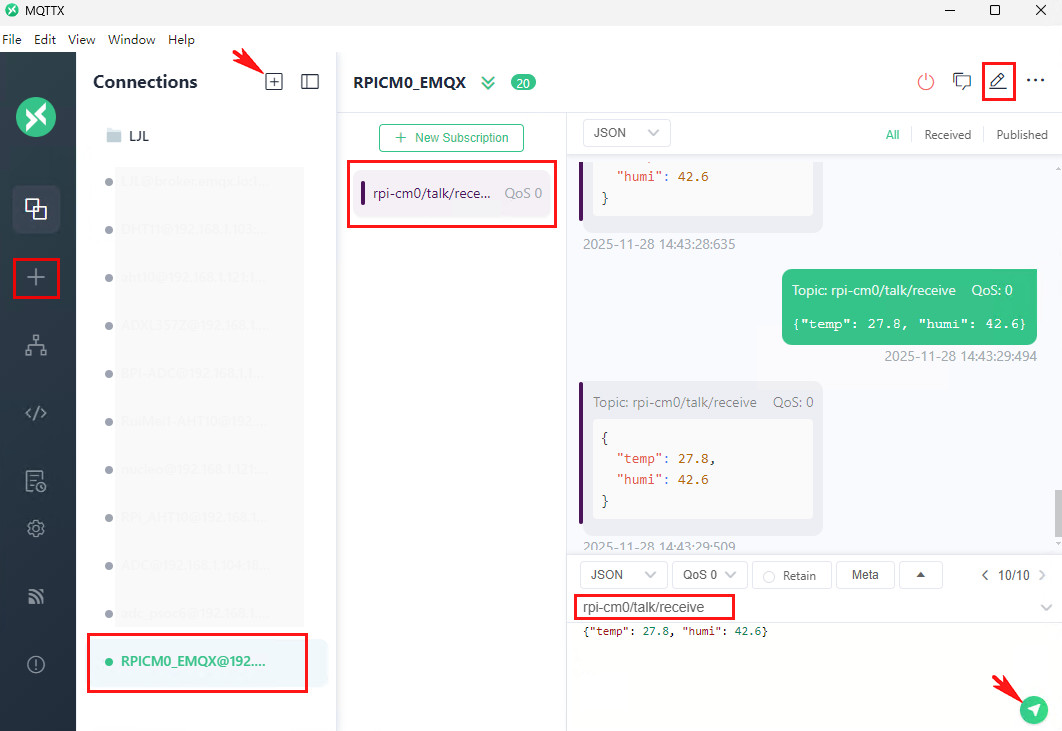The height and width of the screenshot is (731, 1062).
Task: Open the View menu
Action: click(81, 39)
